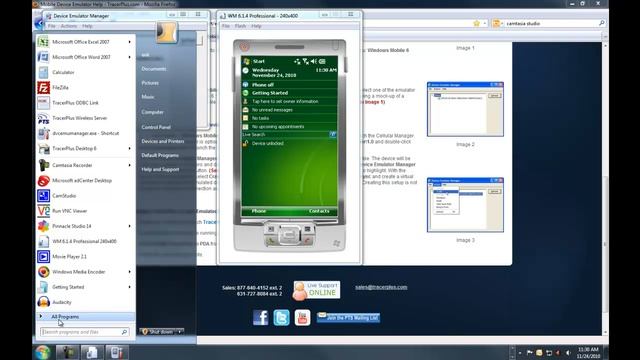This screenshot has height=360, width=640.
Task: Open TracerPlus ODBC Link icon
Action: [x=43, y=103]
